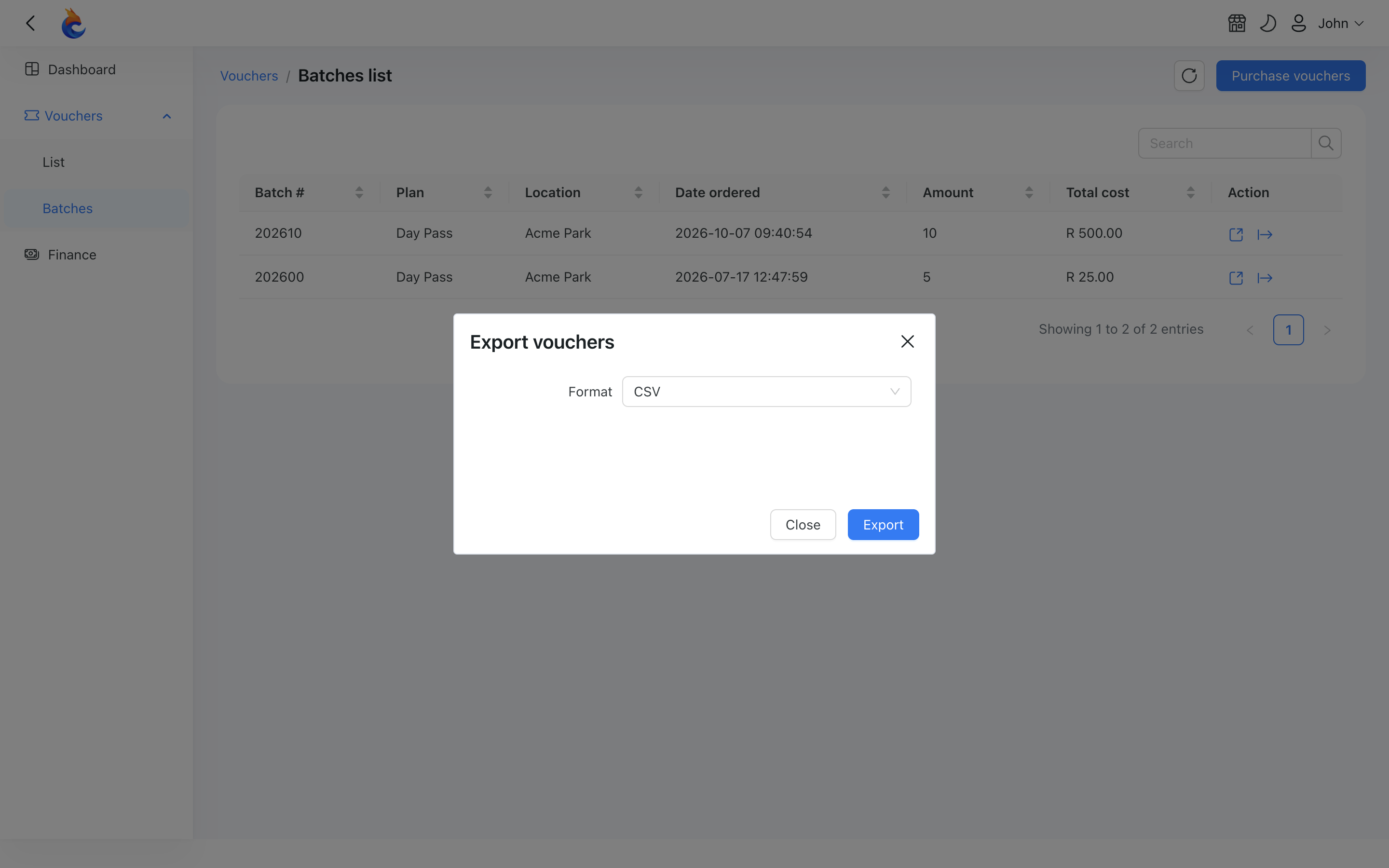The height and width of the screenshot is (868, 1389).
Task: Select page 1 in pagination
Action: pyautogui.click(x=1289, y=330)
